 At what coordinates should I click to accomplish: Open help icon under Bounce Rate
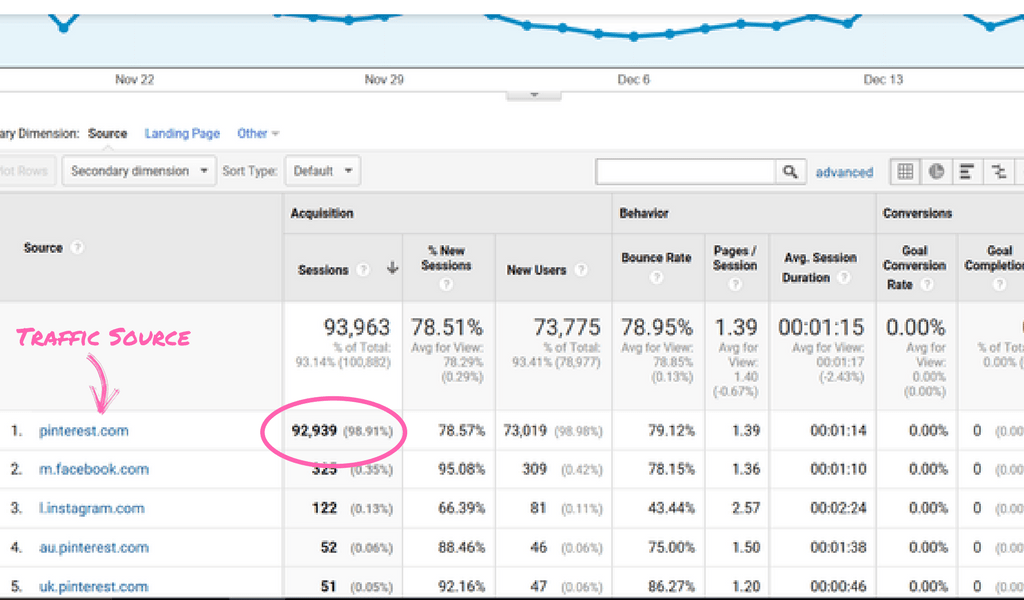tap(656, 277)
